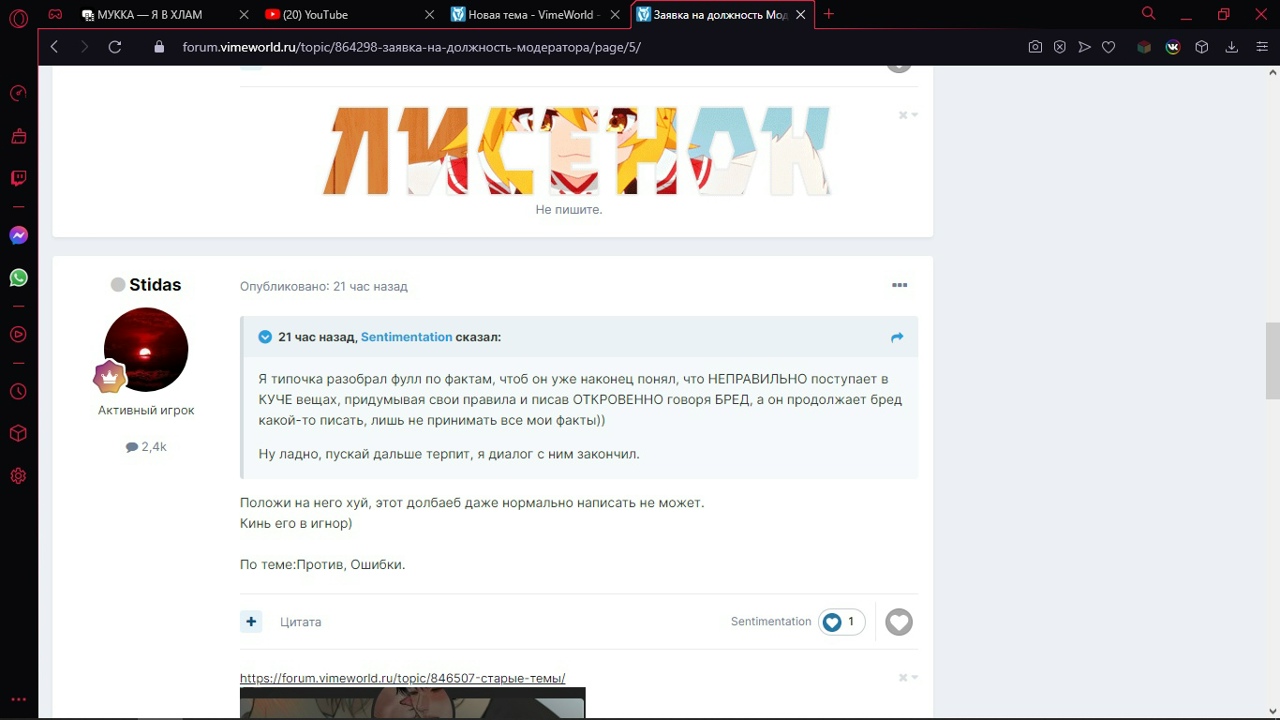Collapse the quoted message from Sentimentation
The width and height of the screenshot is (1280, 720).
[265, 337]
